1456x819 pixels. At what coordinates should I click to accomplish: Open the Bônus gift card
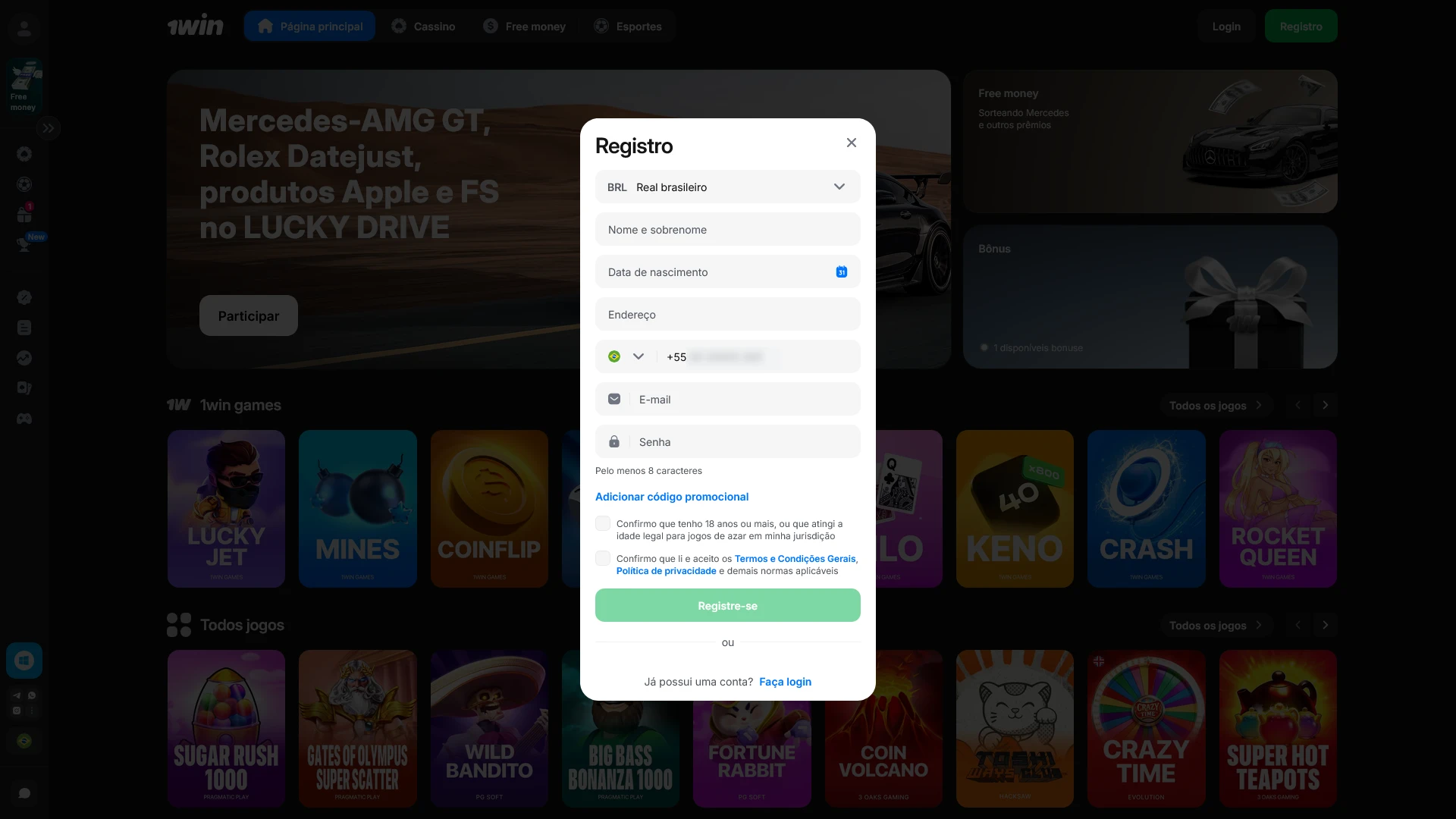tap(1150, 297)
